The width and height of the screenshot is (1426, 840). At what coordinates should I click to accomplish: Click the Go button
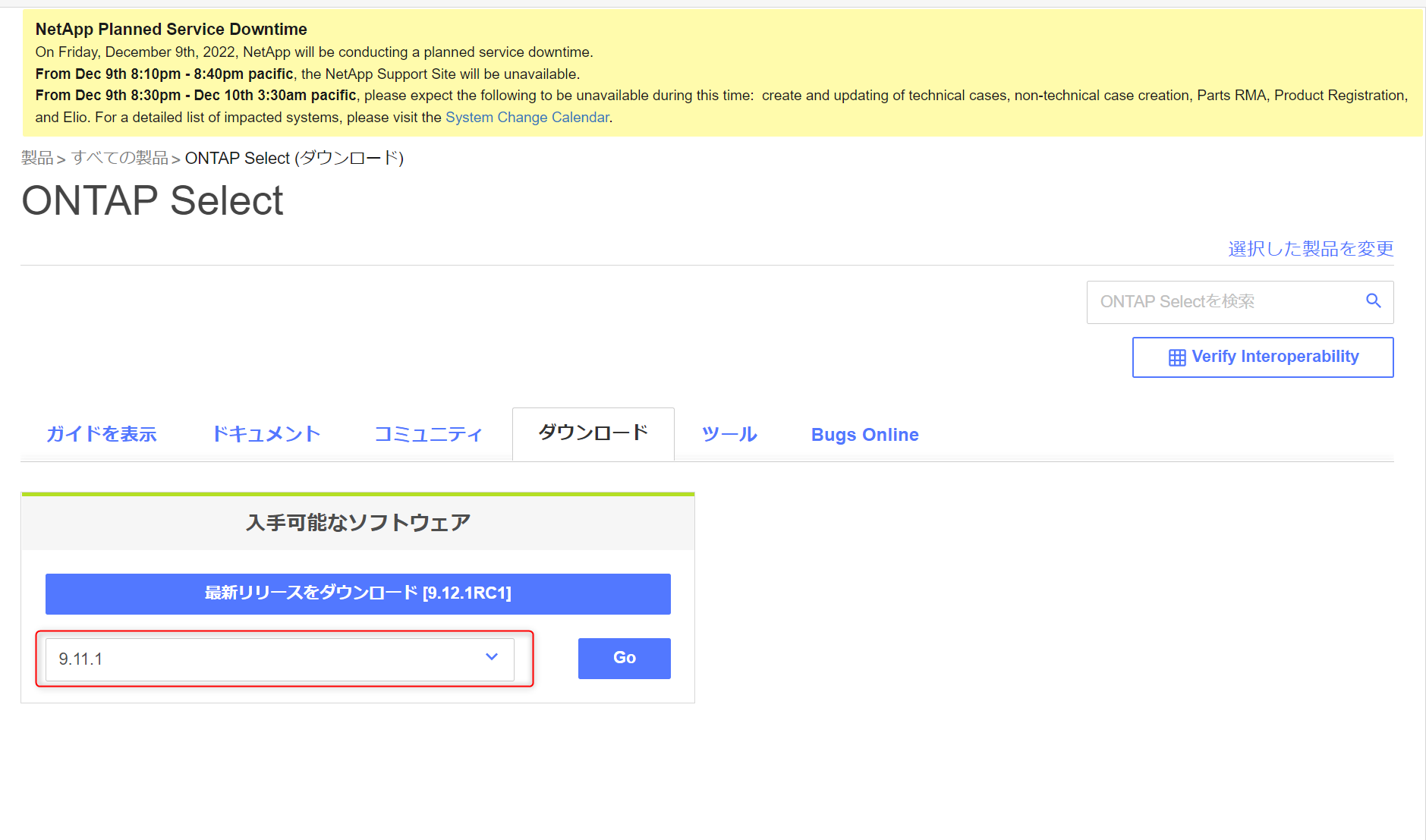pos(623,658)
